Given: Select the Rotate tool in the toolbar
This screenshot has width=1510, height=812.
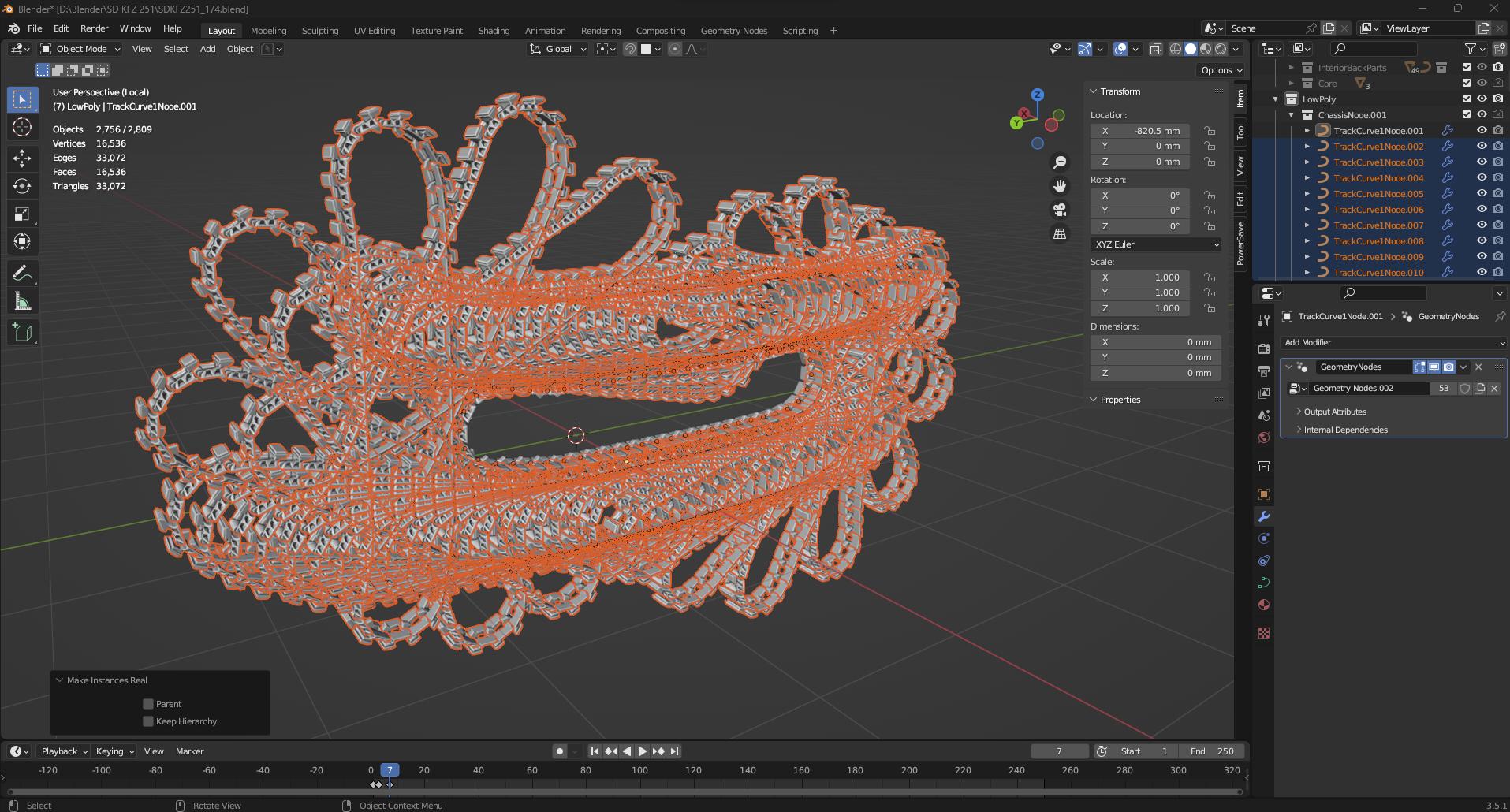Looking at the screenshot, I should (22, 186).
